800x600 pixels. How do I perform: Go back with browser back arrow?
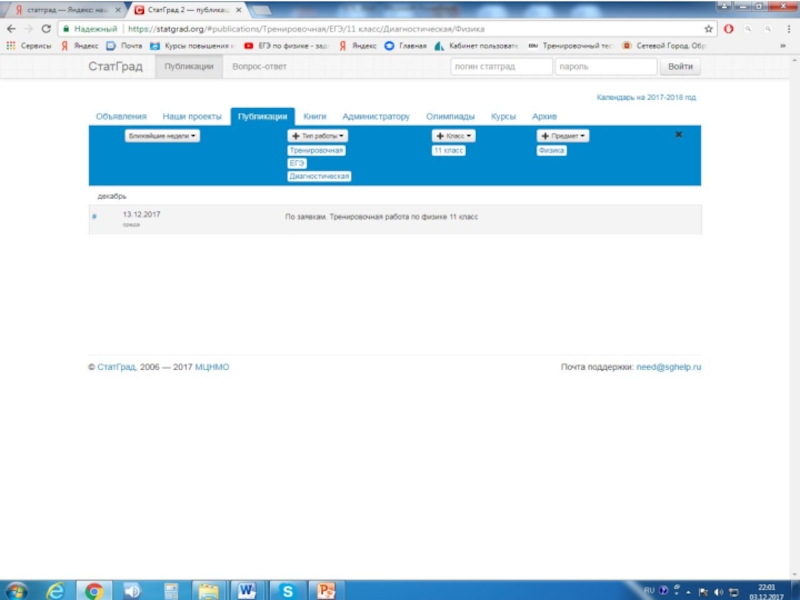pyautogui.click(x=11, y=29)
